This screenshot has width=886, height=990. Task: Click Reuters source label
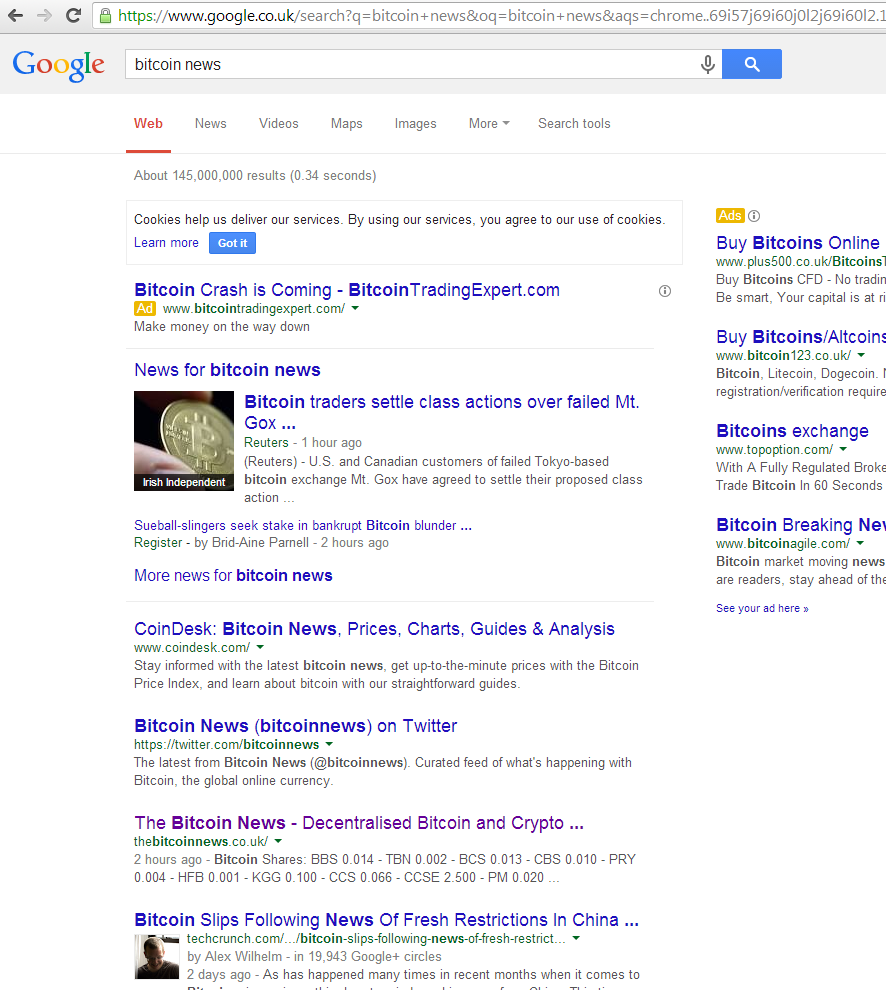point(266,443)
